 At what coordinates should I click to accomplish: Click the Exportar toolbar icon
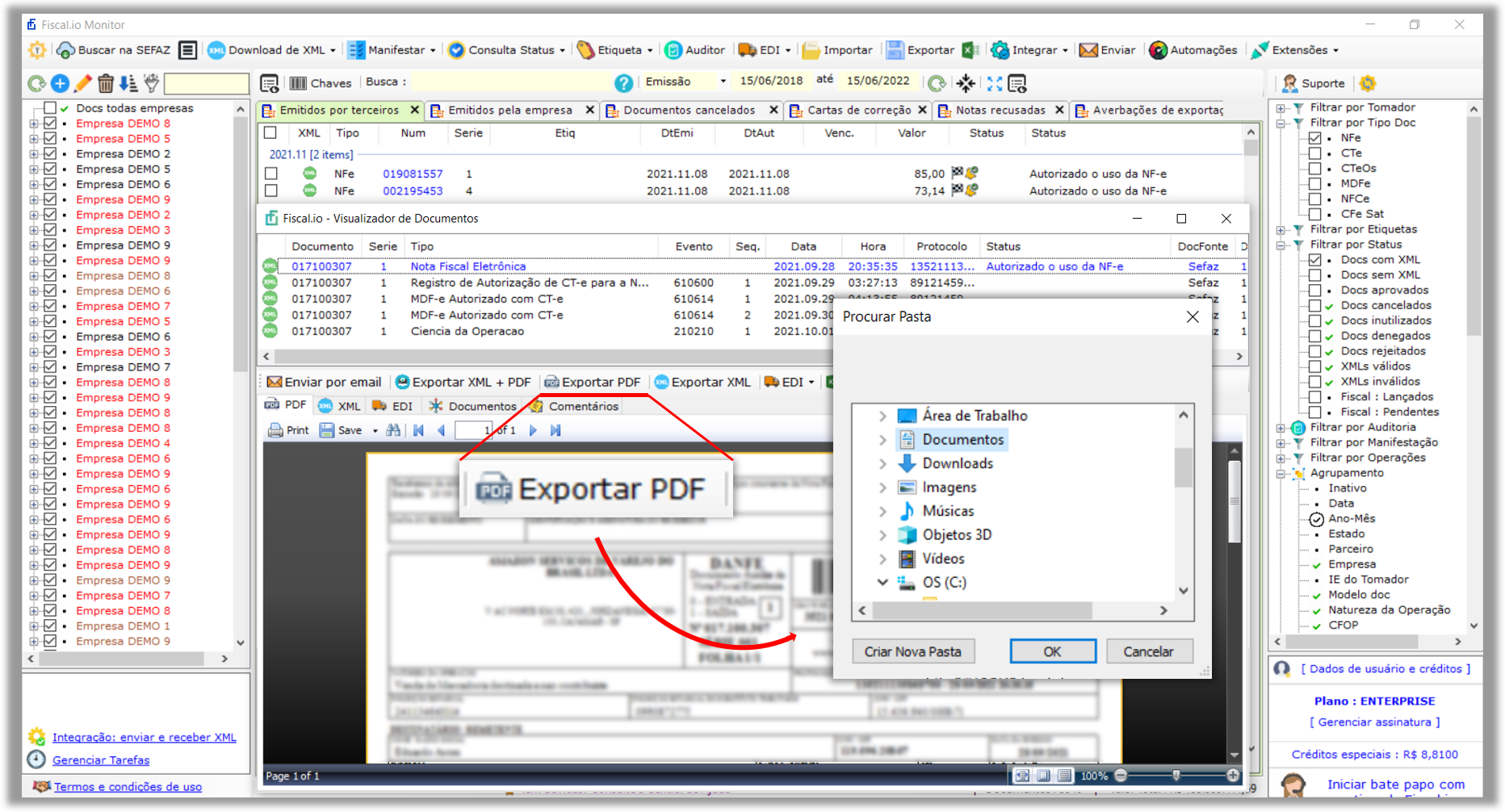point(895,50)
